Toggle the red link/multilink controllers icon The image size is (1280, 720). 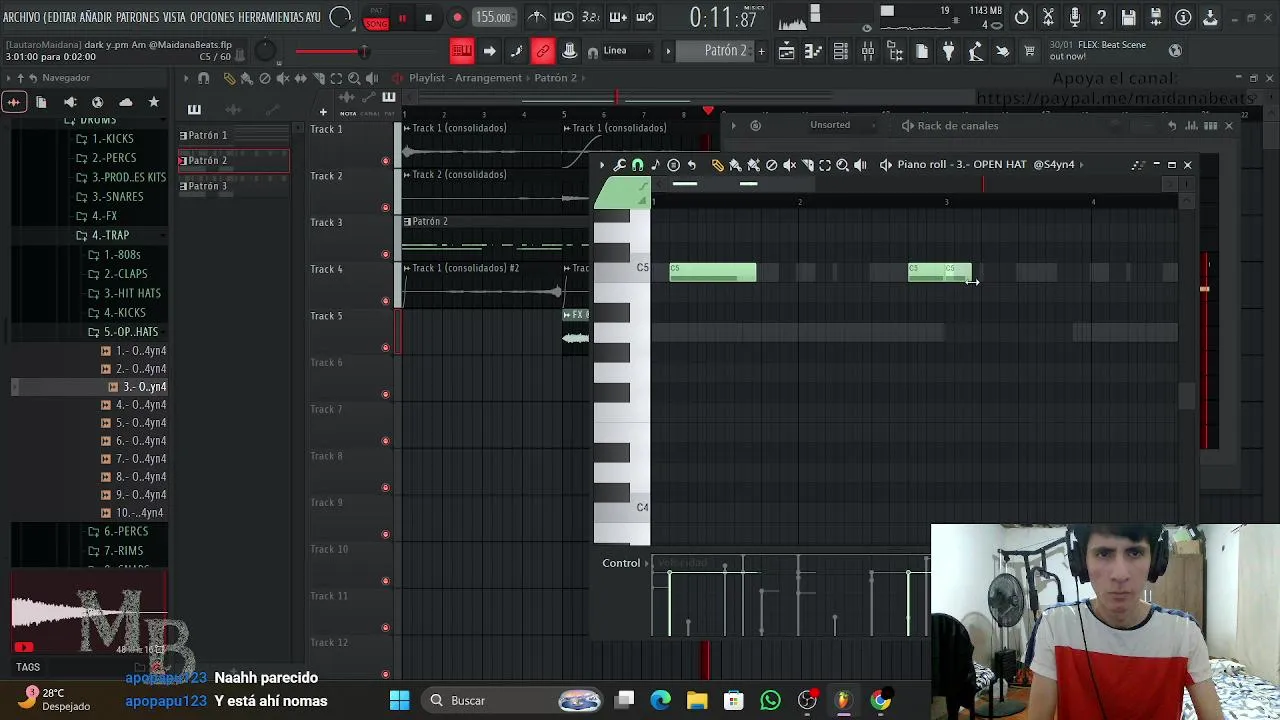pyautogui.click(x=543, y=51)
